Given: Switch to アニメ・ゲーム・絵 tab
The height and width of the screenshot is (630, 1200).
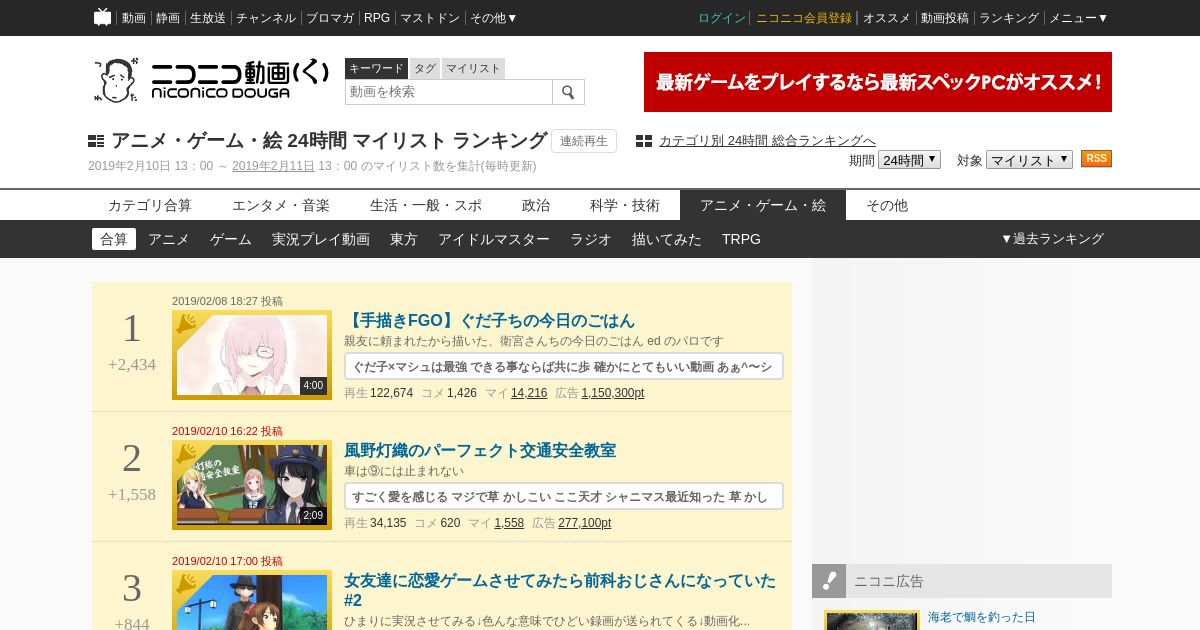Looking at the screenshot, I should pyautogui.click(x=763, y=205).
